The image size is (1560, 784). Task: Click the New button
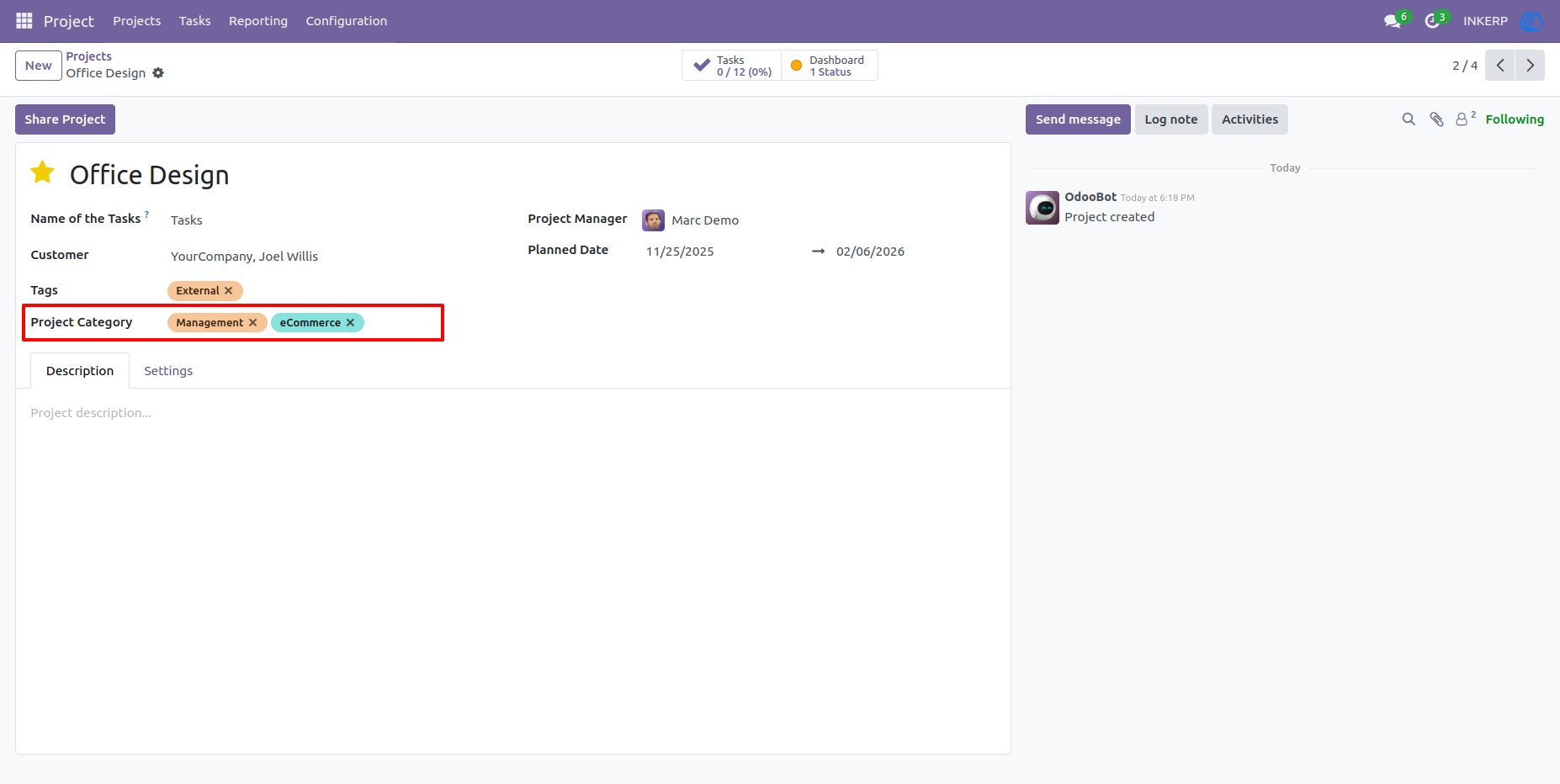click(39, 66)
